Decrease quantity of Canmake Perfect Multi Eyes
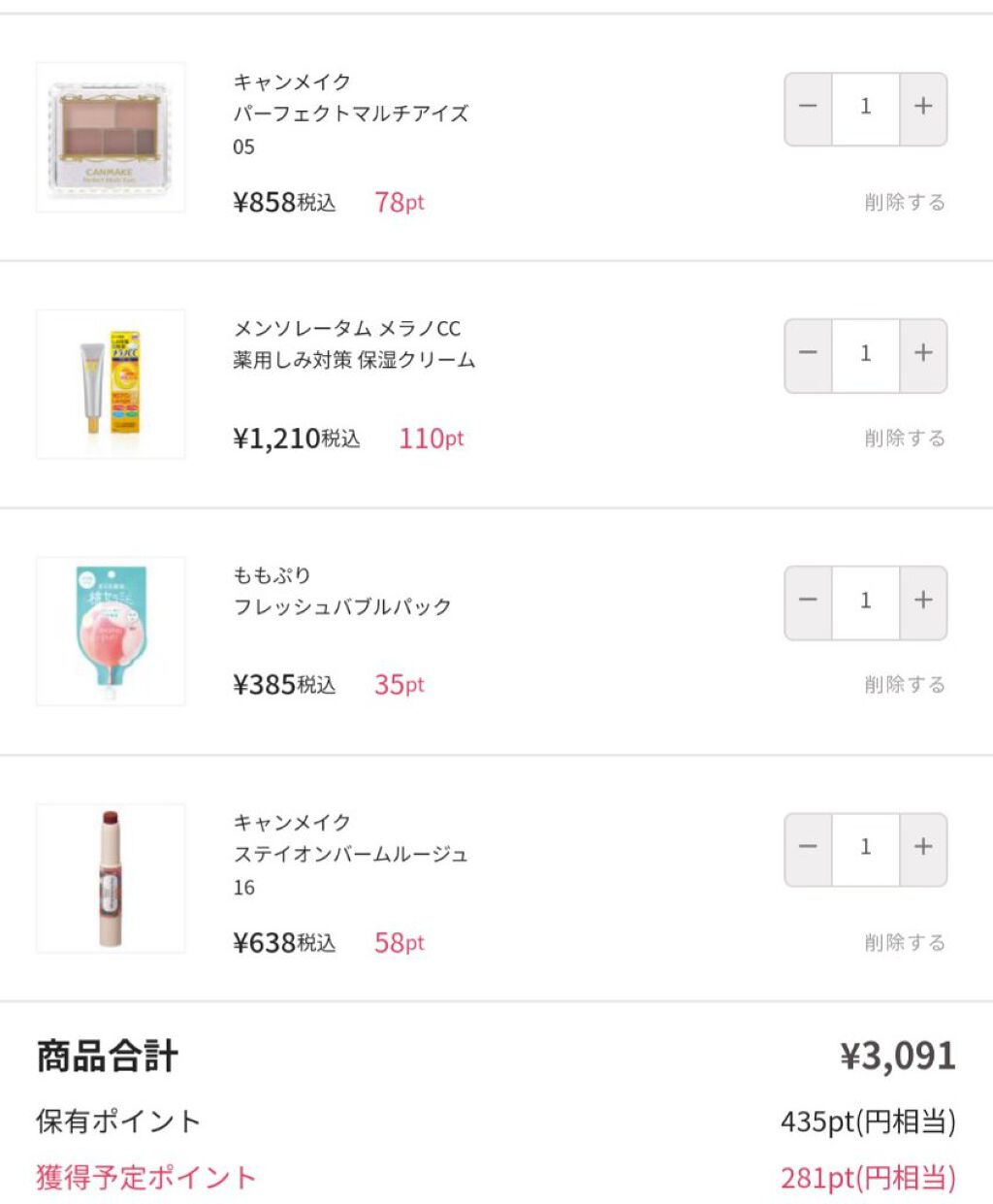Image resolution: width=993 pixels, height=1204 pixels. [x=808, y=107]
